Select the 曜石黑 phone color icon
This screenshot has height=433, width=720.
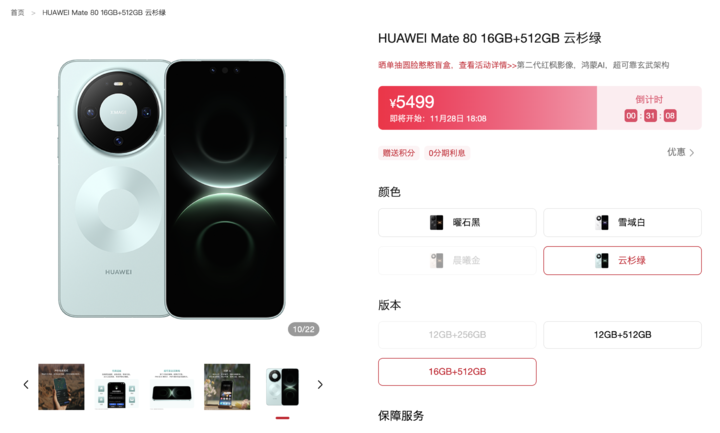click(x=436, y=223)
